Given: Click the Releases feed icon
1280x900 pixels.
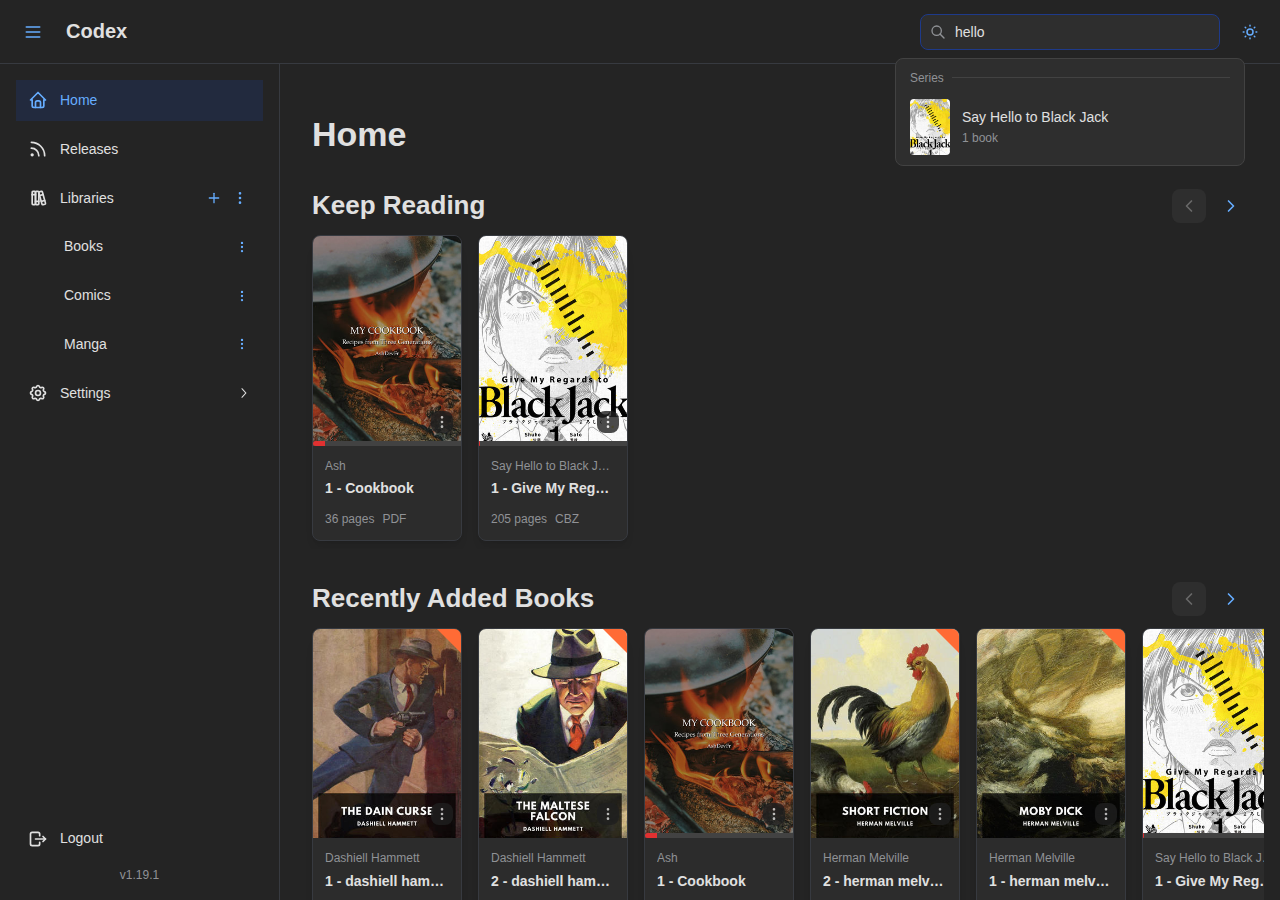Looking at the screenshot, I should click(x=38, y=149).
